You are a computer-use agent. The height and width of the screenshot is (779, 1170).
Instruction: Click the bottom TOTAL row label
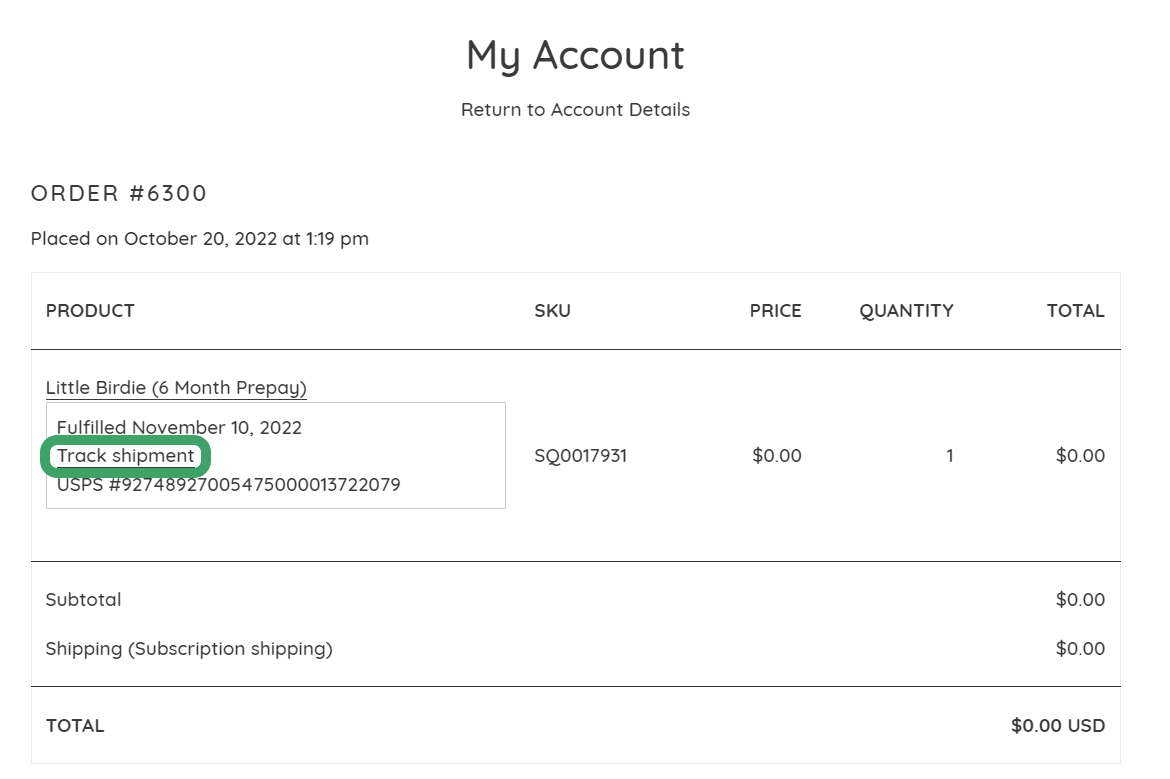point(75,726)
